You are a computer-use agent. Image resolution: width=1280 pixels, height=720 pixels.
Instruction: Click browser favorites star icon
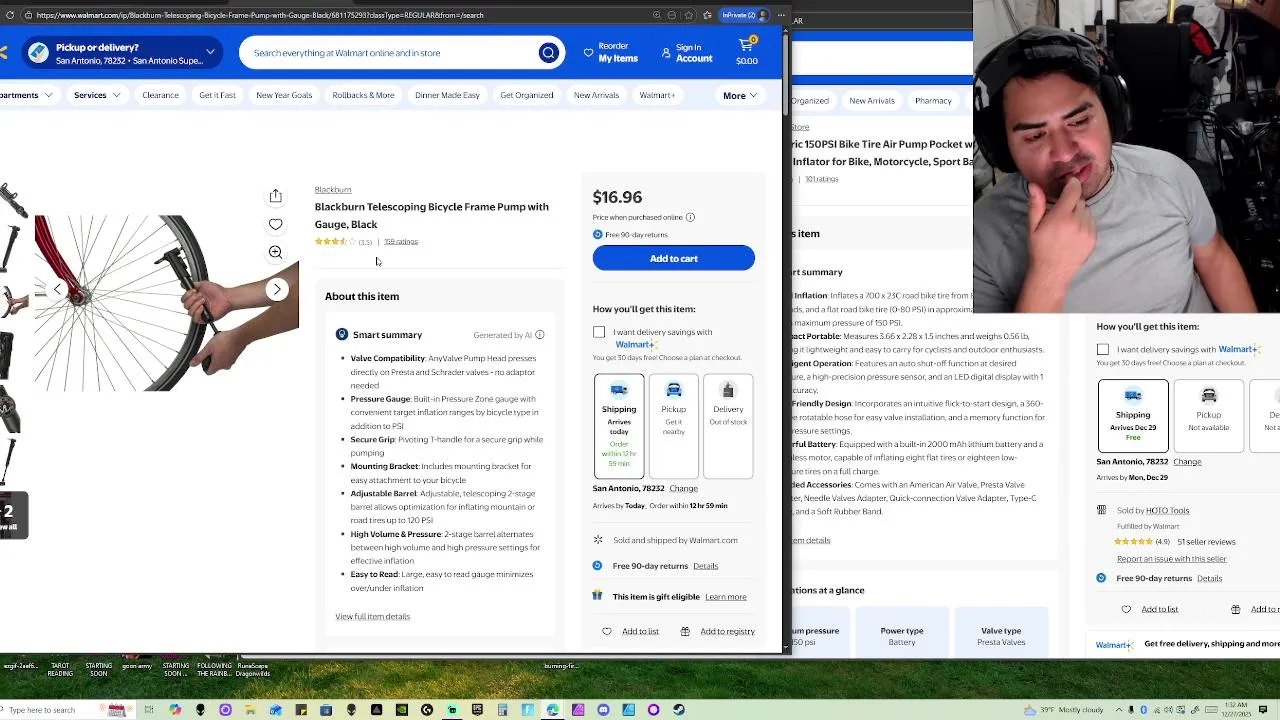[x=689, y=15]
